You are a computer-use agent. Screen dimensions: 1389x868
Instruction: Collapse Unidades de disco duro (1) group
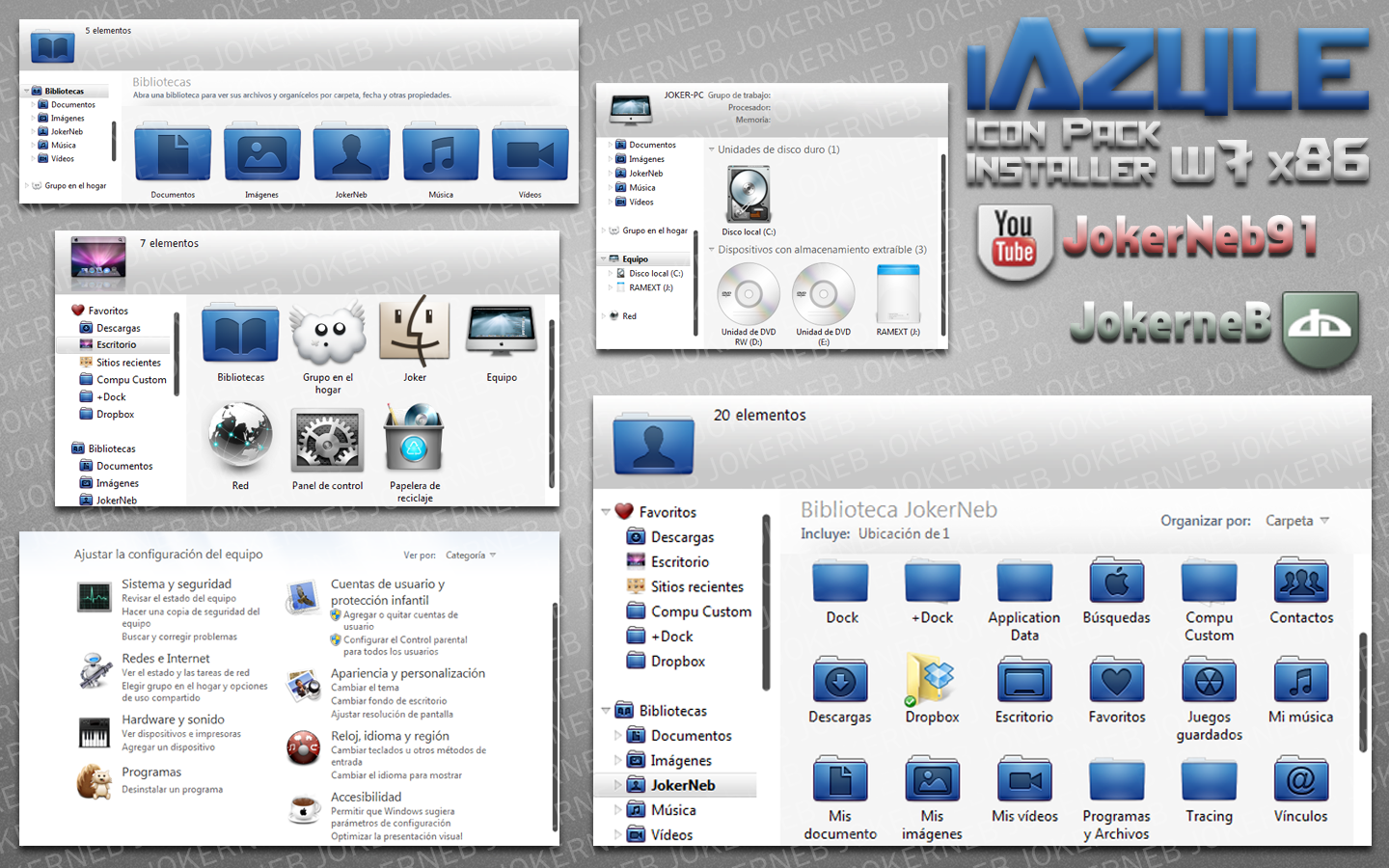tap(712, 149)
